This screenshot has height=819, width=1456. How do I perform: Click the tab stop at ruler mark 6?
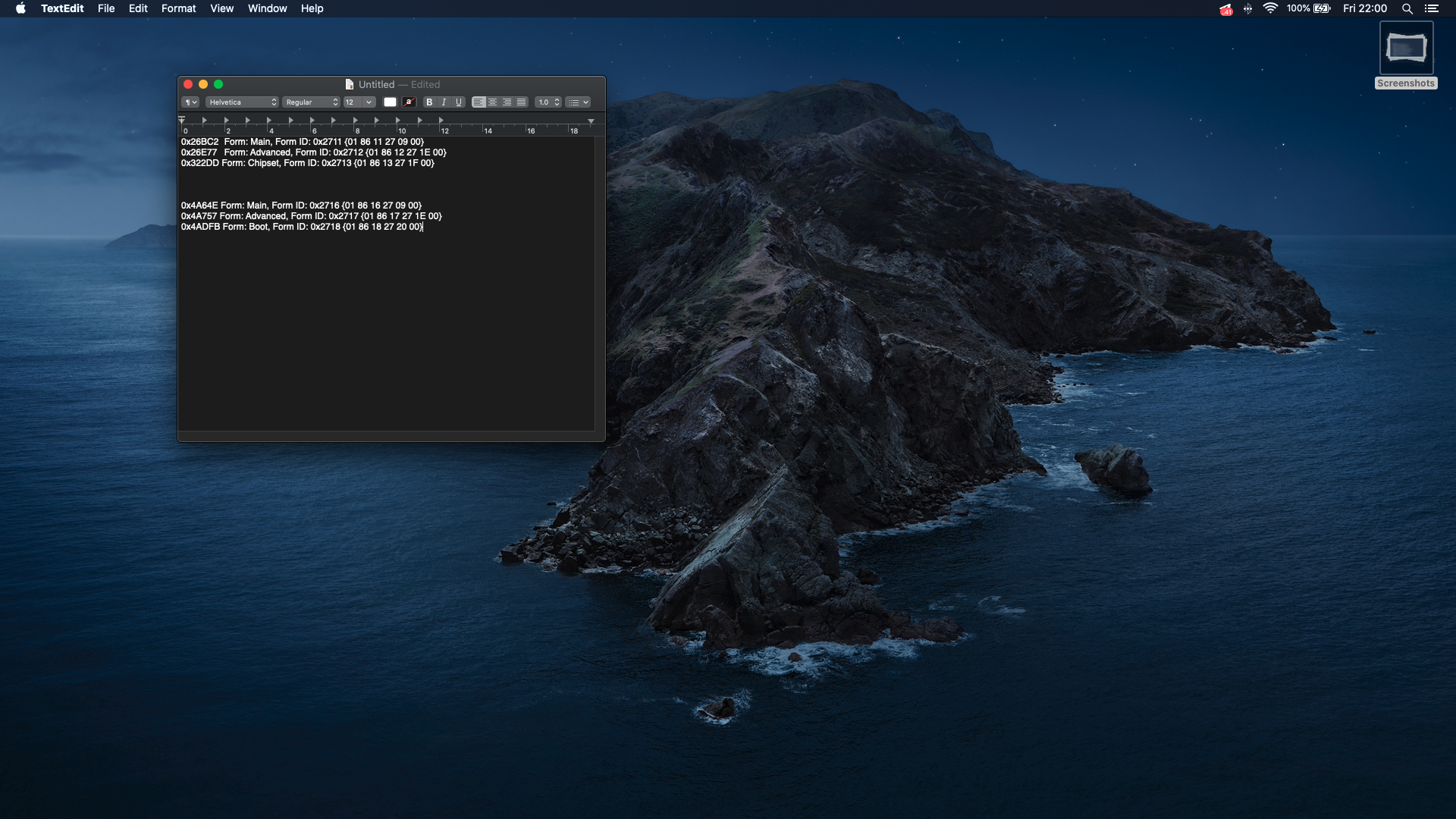tap(312, 121)
